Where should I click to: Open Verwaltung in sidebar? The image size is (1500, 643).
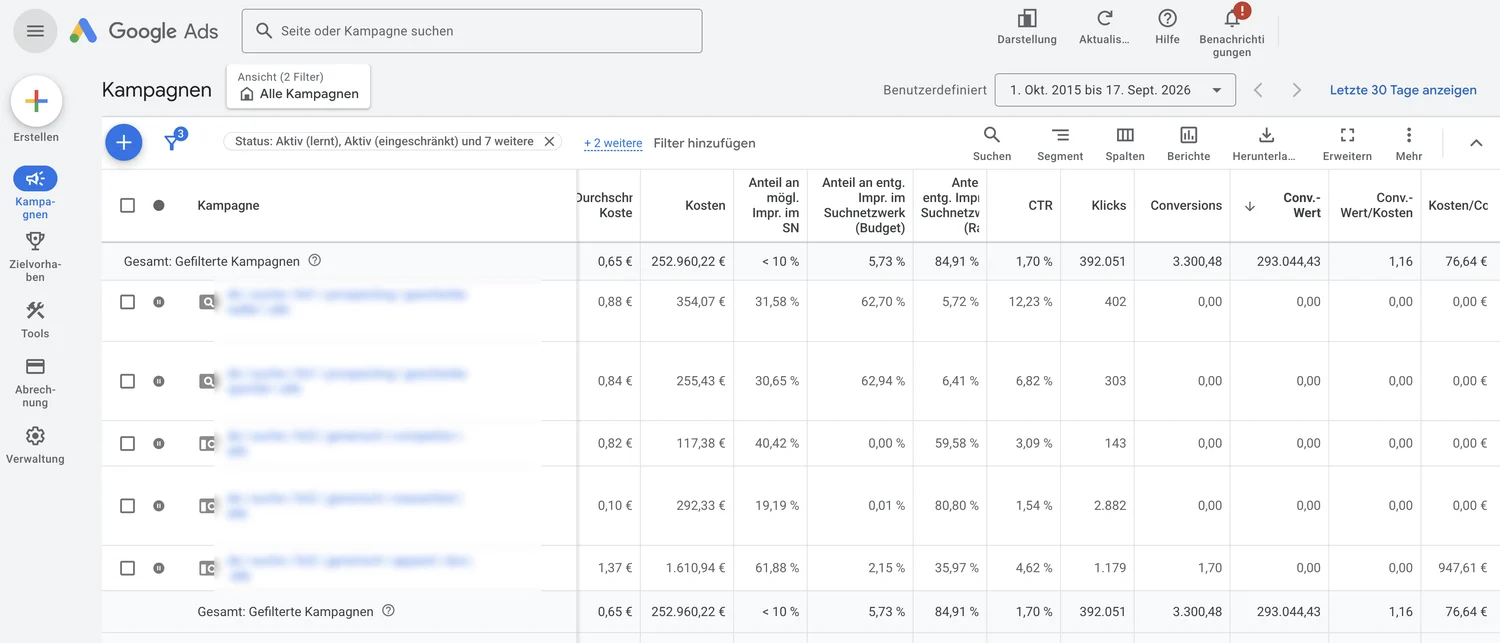click(35, 445)
